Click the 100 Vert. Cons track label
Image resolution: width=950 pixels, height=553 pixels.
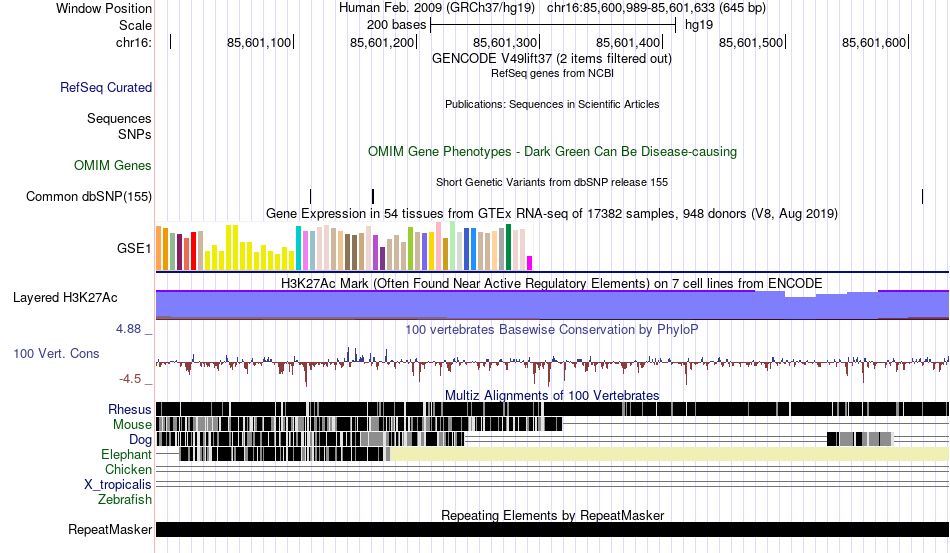tap(56, 353)
